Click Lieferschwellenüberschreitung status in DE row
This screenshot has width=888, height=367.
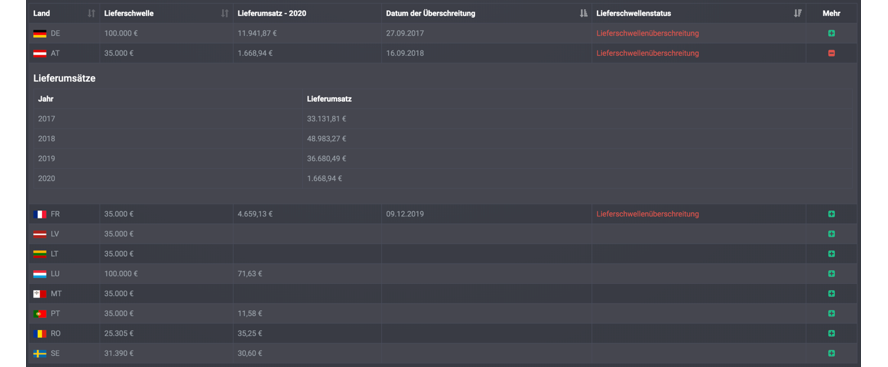pos(647,33)
